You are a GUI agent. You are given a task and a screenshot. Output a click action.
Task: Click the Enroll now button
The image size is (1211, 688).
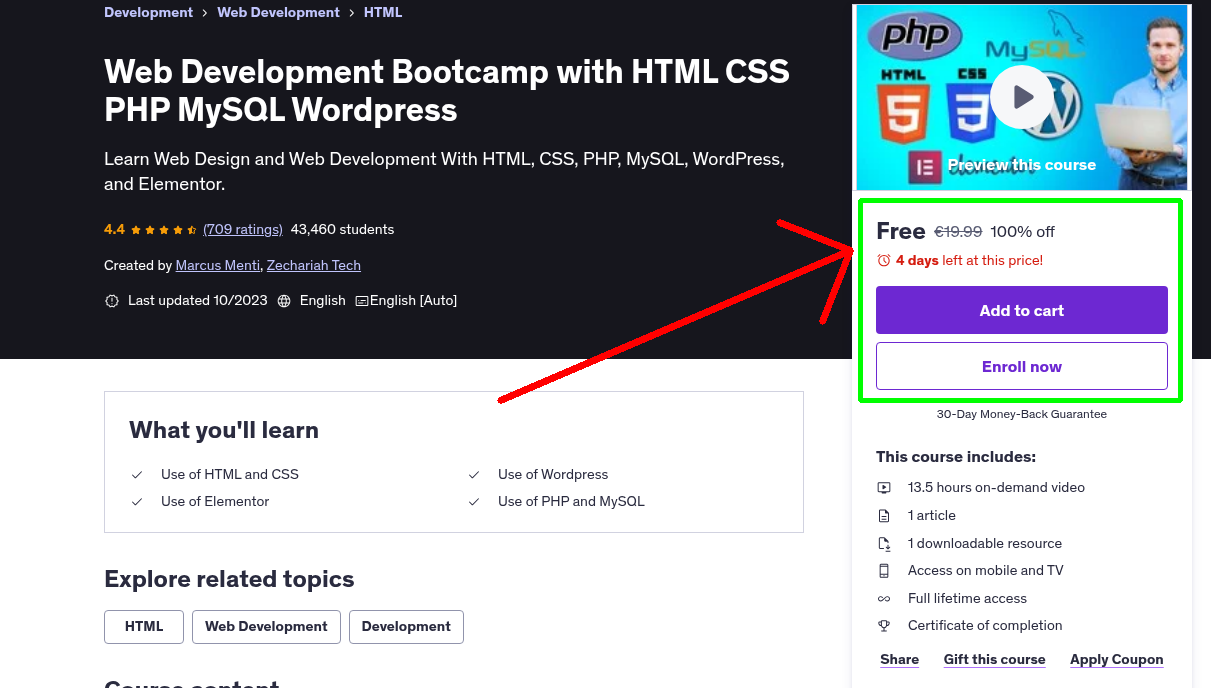coord(1022,366)
